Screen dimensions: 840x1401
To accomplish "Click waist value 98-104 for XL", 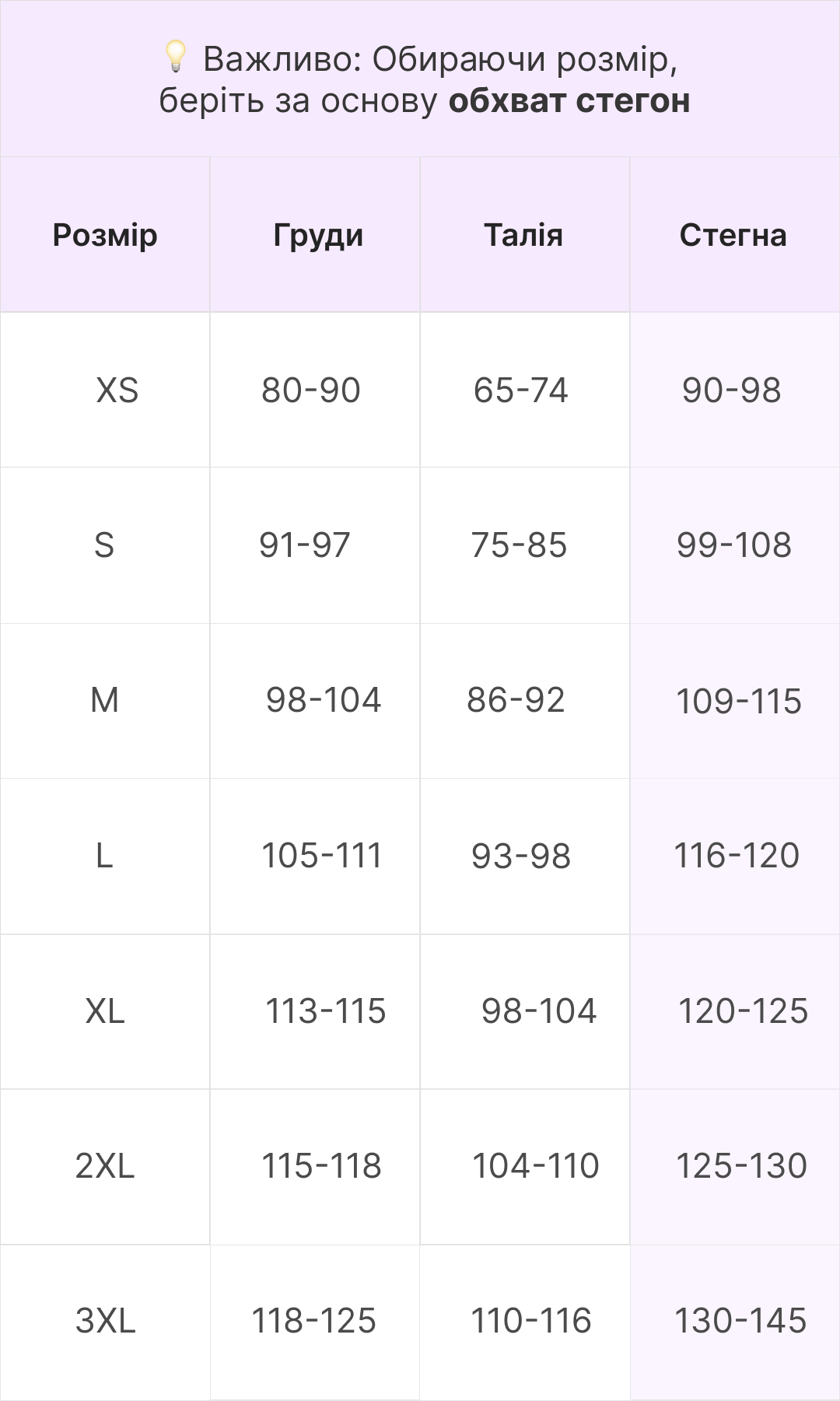I will pyautogui.click(x=538, y=1011).
